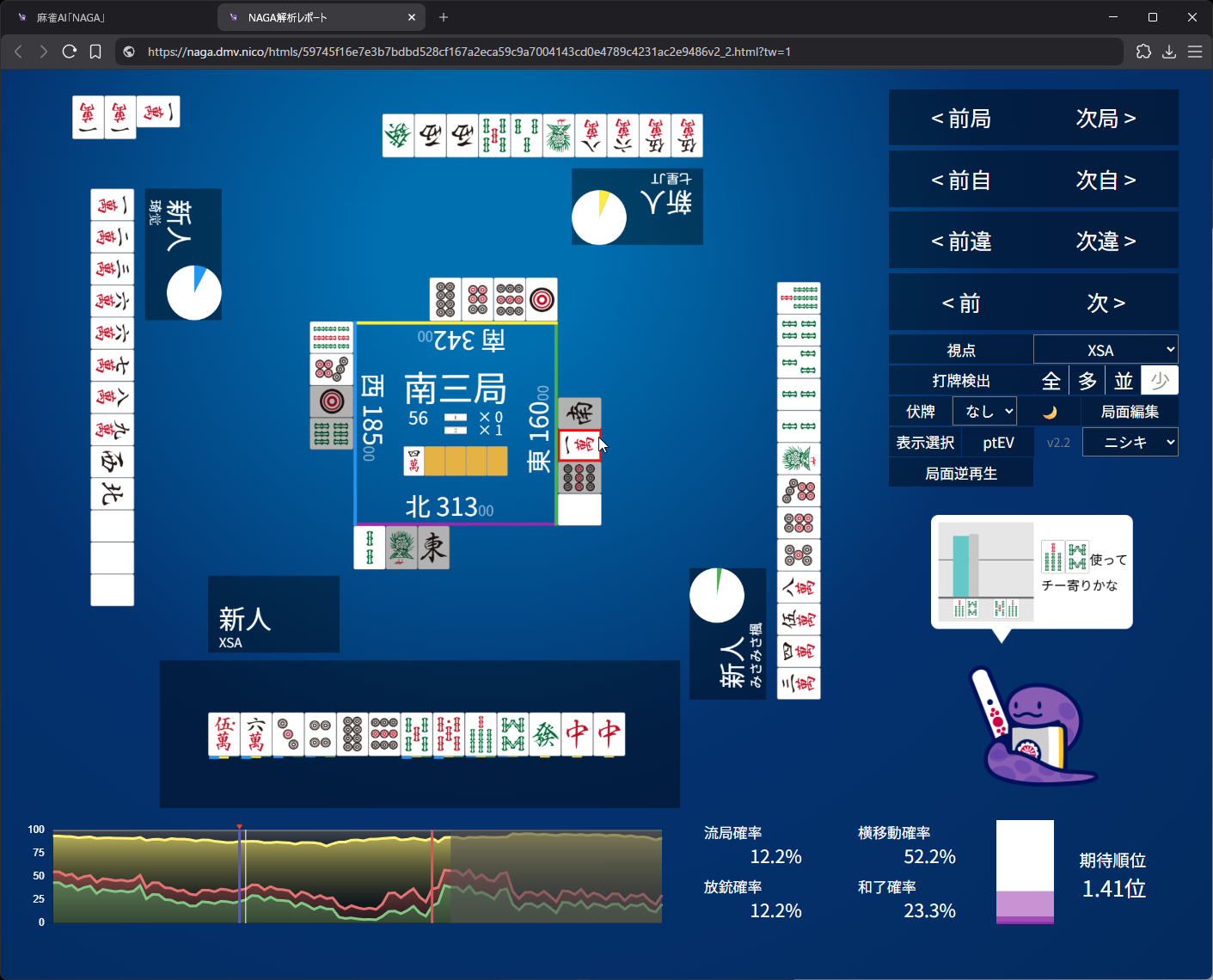Viewport: 1213px width, 980px height.
Task: Go to next round with 次局 >
Action: click(x=1106, y=119)
